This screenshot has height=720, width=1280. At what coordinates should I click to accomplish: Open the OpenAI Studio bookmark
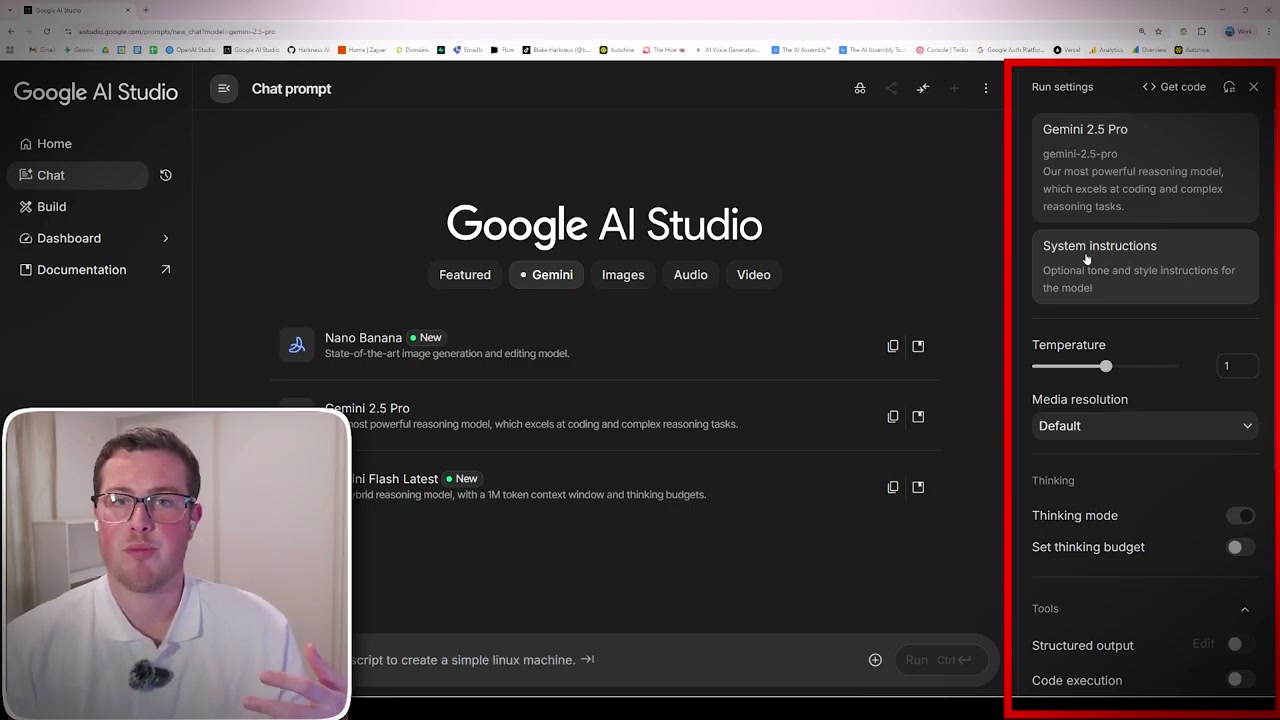click(x=191, y=50)
